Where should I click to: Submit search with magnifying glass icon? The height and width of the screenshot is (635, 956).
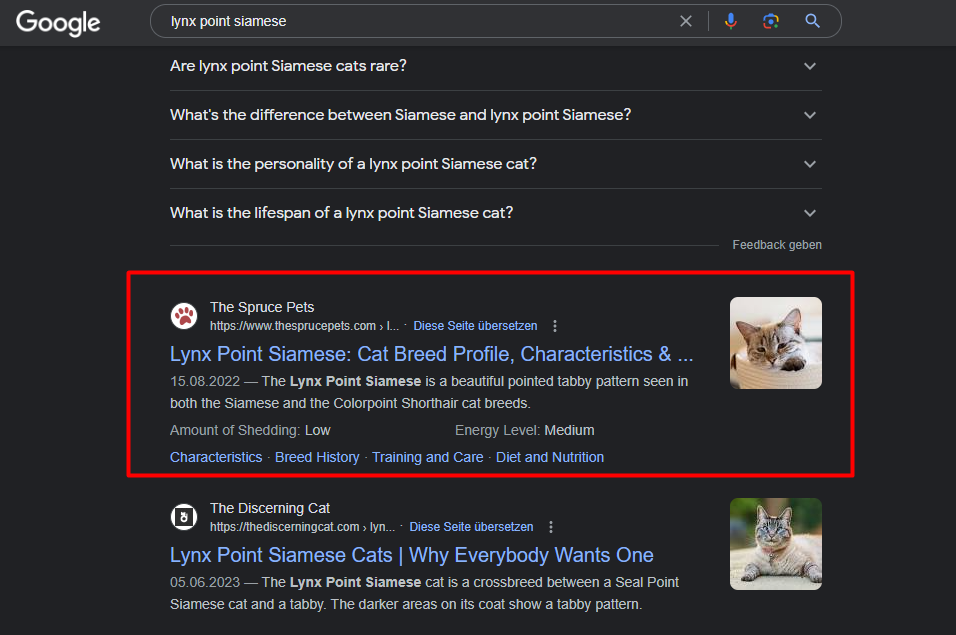[812, 21]
